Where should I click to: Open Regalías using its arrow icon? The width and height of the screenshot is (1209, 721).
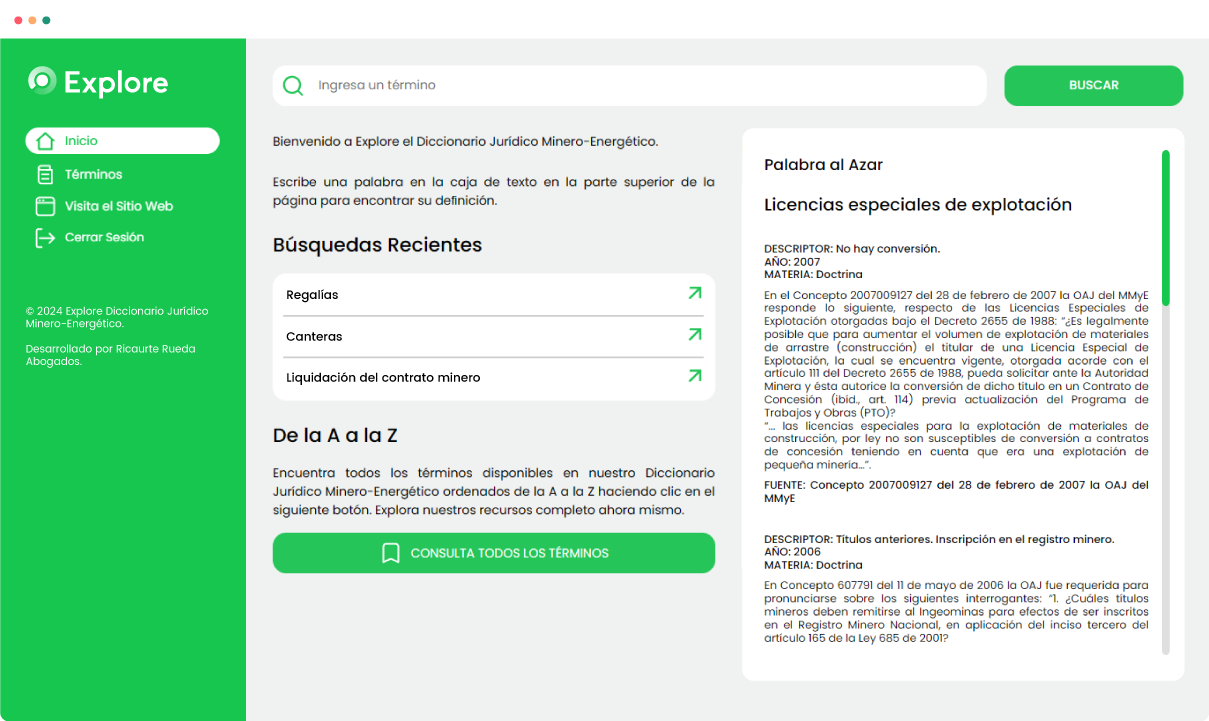[694, 294]
